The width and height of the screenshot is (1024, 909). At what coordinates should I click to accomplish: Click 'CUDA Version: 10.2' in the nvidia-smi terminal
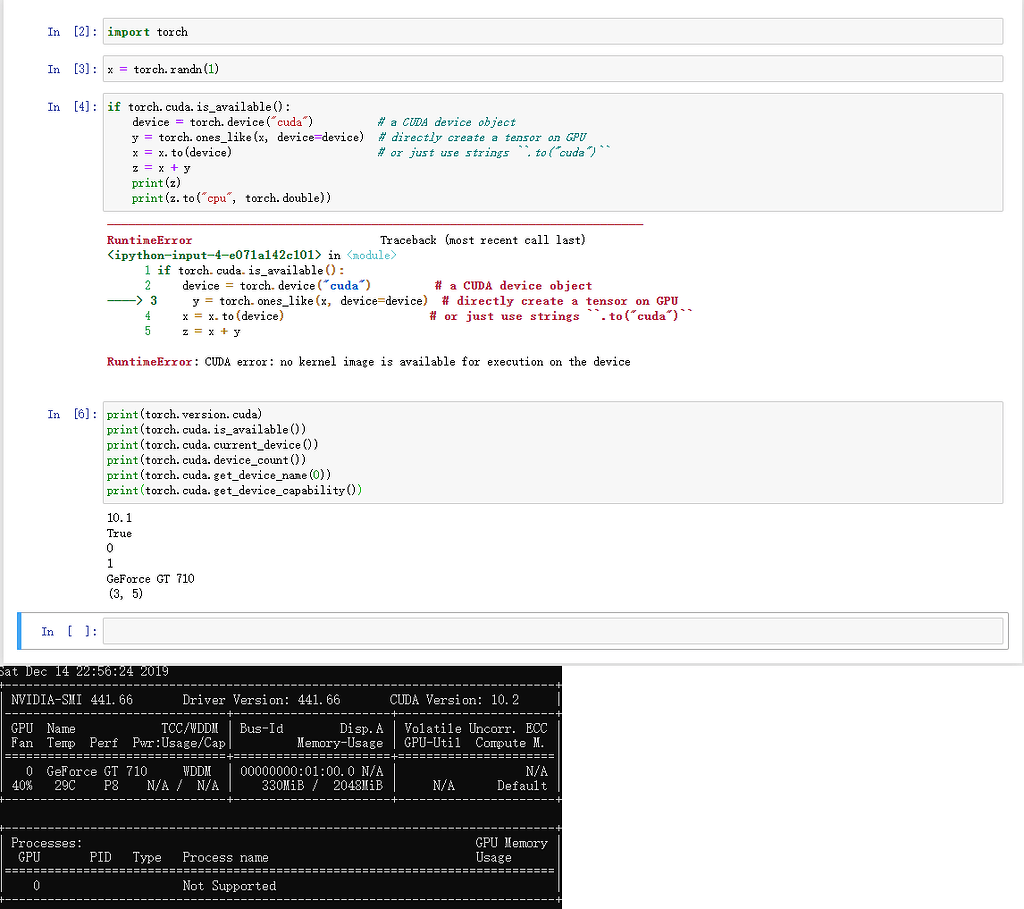point(454,700)
